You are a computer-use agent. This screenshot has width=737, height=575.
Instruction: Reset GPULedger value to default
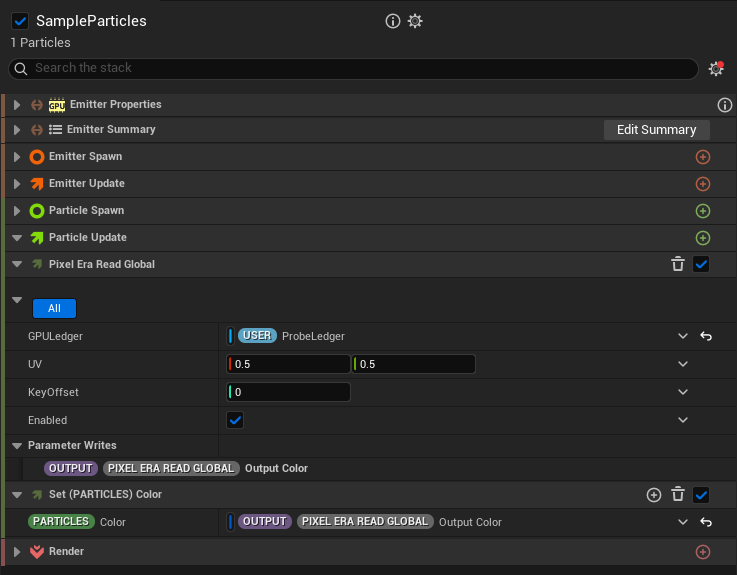[x=706, y=336]
